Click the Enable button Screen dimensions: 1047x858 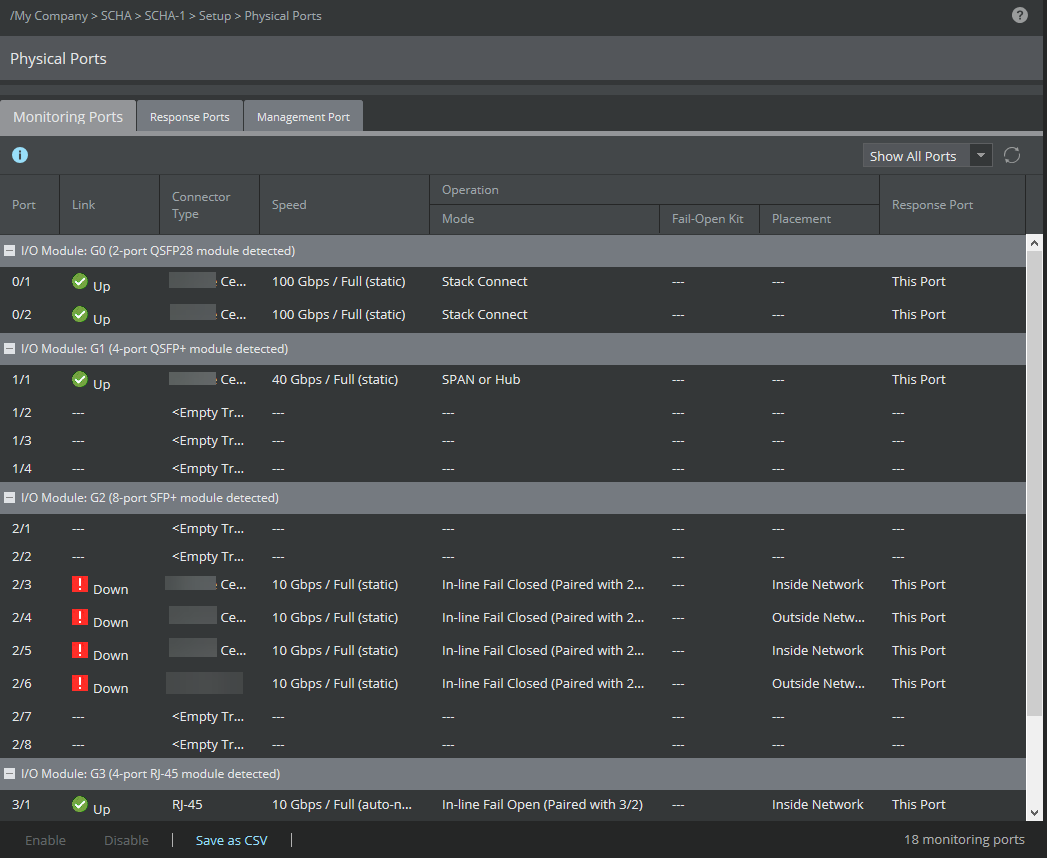point(45,840)
